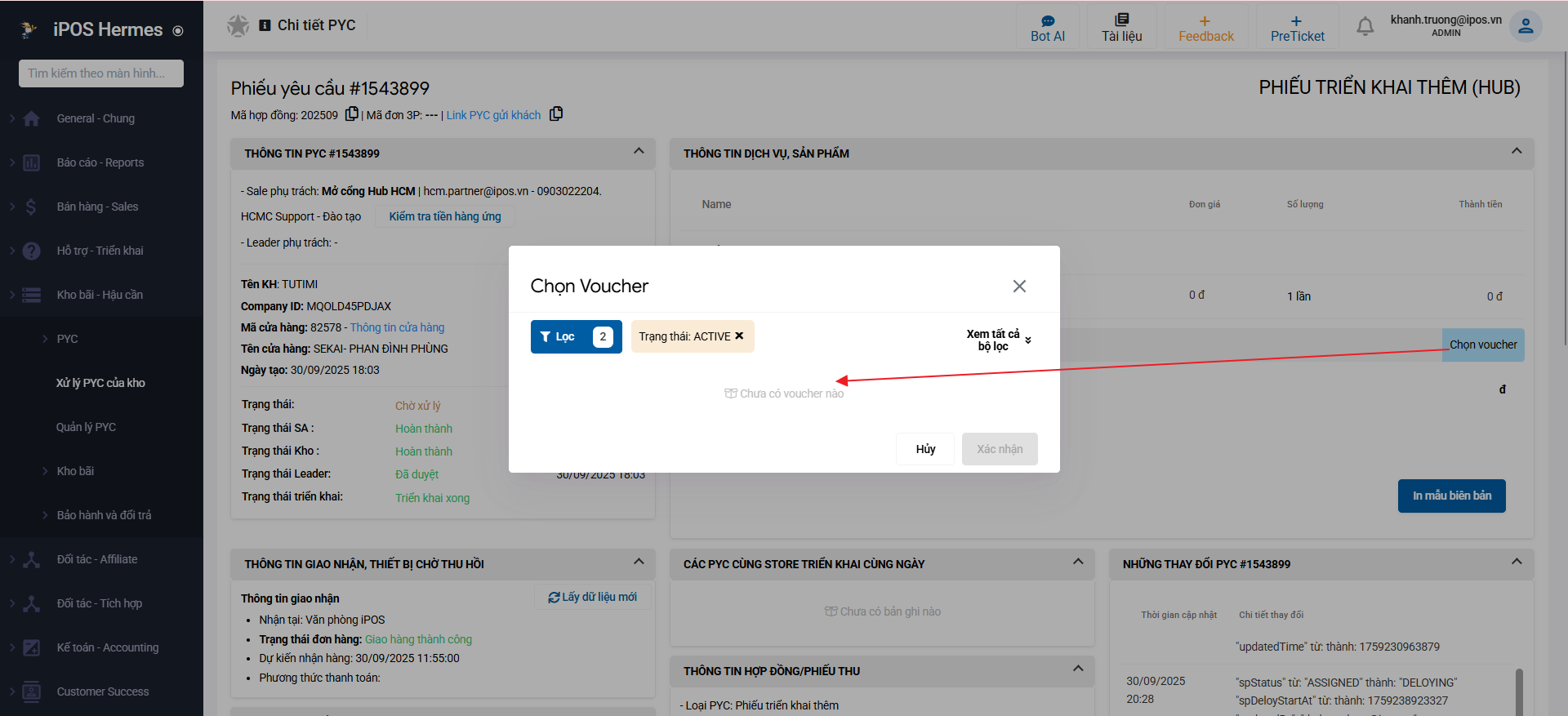Click the Chọn voucher button
The width and height of the screenshot is (1568, 716).
[x=1483, y=345]
